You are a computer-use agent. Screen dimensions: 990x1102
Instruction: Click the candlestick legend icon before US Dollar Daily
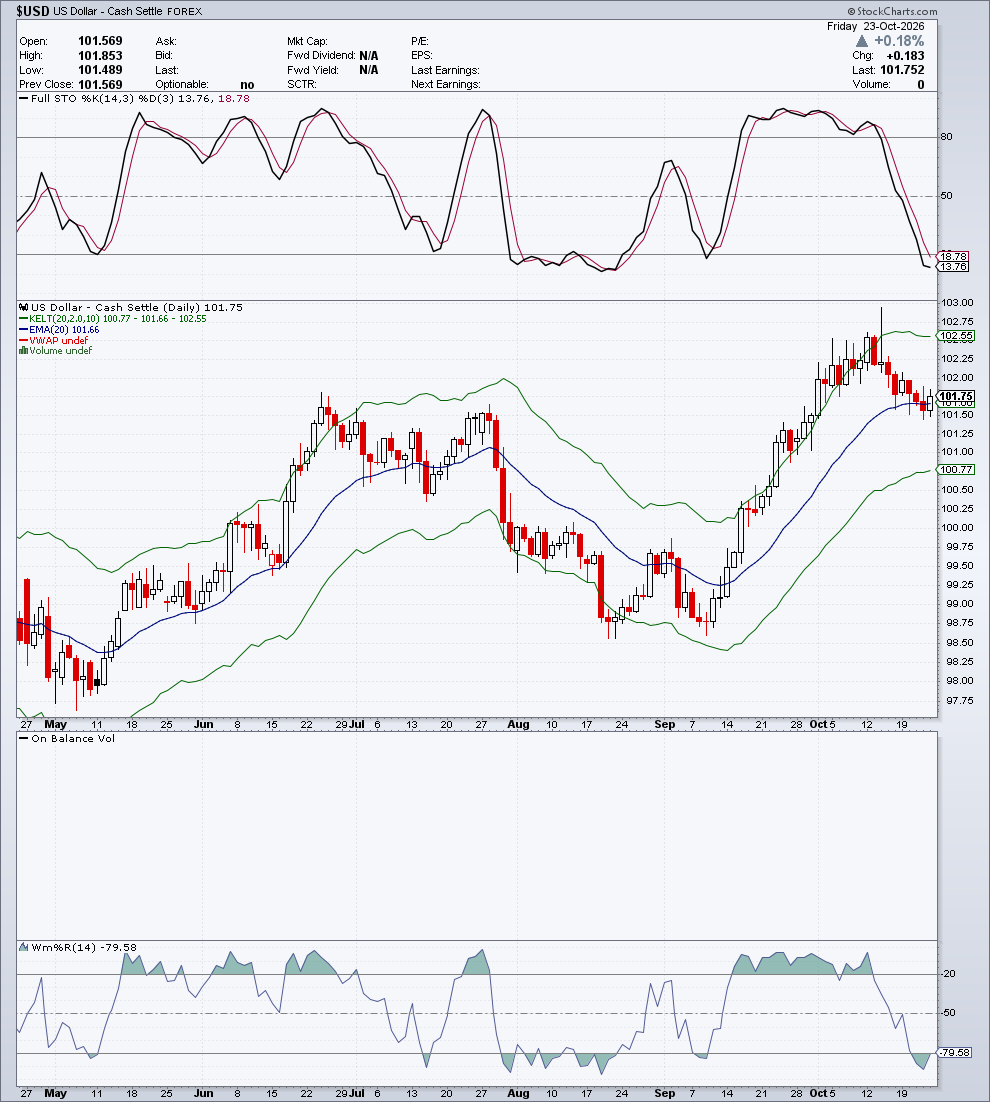[24, 307]
